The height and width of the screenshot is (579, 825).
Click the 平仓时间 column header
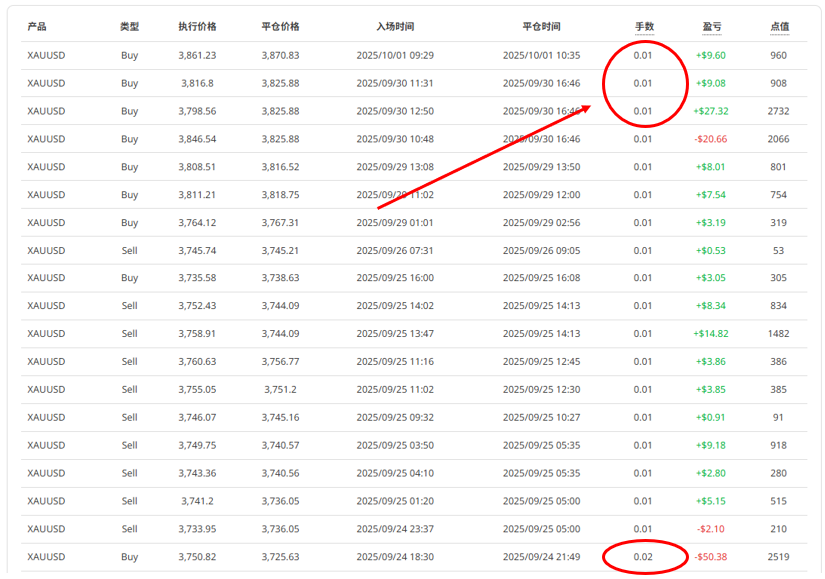click(x=541, y=27)
